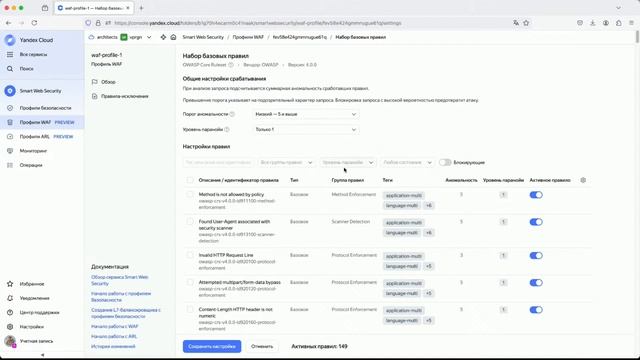Expand +5 tags on Invalid HTTP rule
Screen dimensions: 640x360
[429, 266]
